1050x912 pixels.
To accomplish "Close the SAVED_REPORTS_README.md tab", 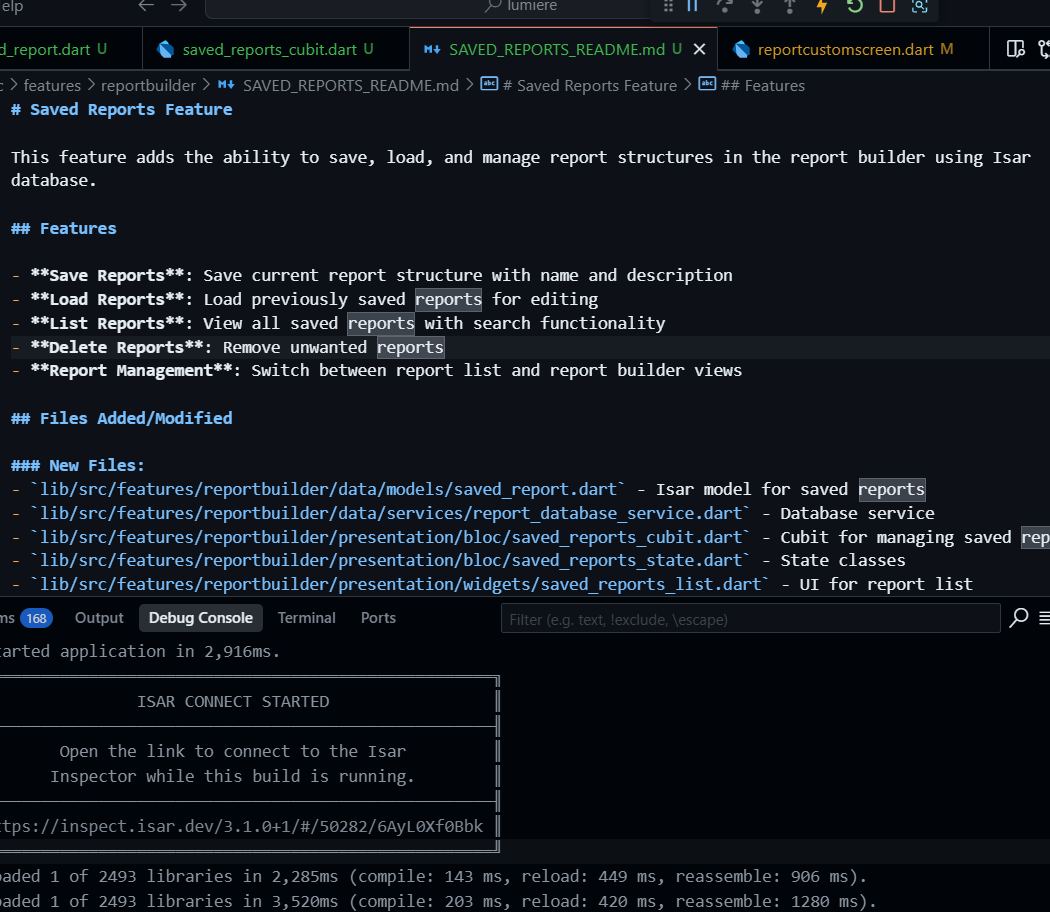I will [x=699, y=50].
